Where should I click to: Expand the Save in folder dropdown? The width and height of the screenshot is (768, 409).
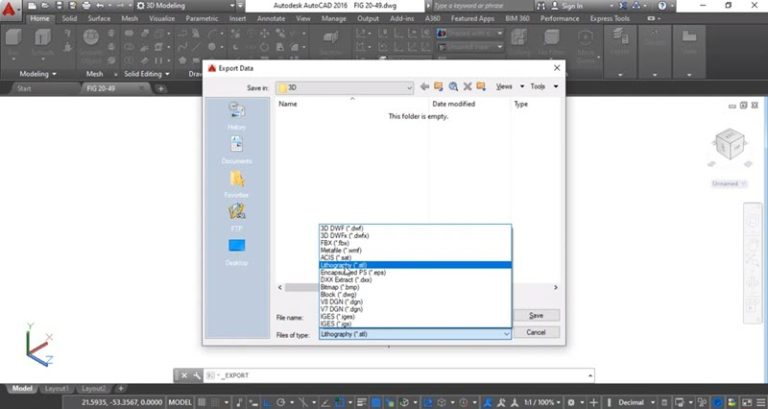(410, 88)
